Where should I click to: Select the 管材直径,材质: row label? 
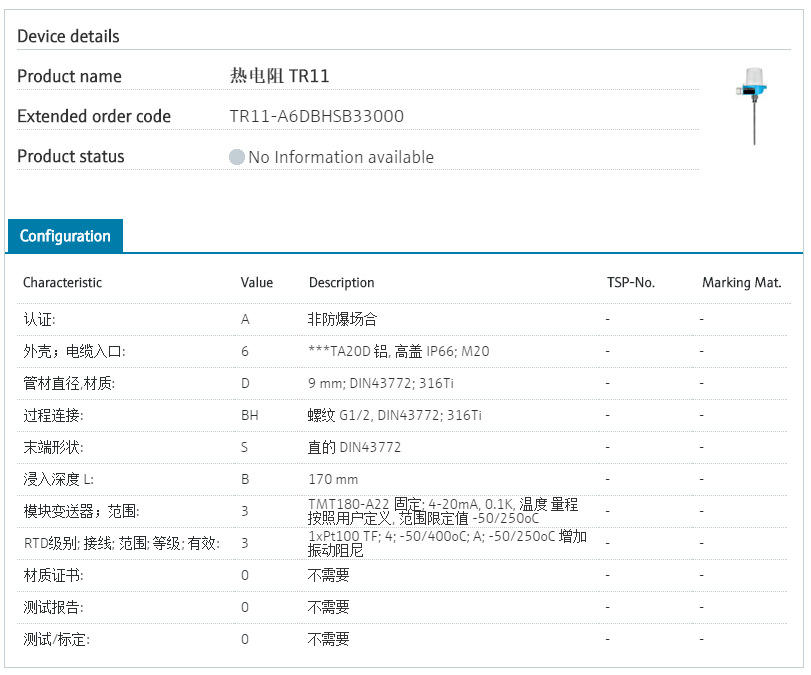69,383
